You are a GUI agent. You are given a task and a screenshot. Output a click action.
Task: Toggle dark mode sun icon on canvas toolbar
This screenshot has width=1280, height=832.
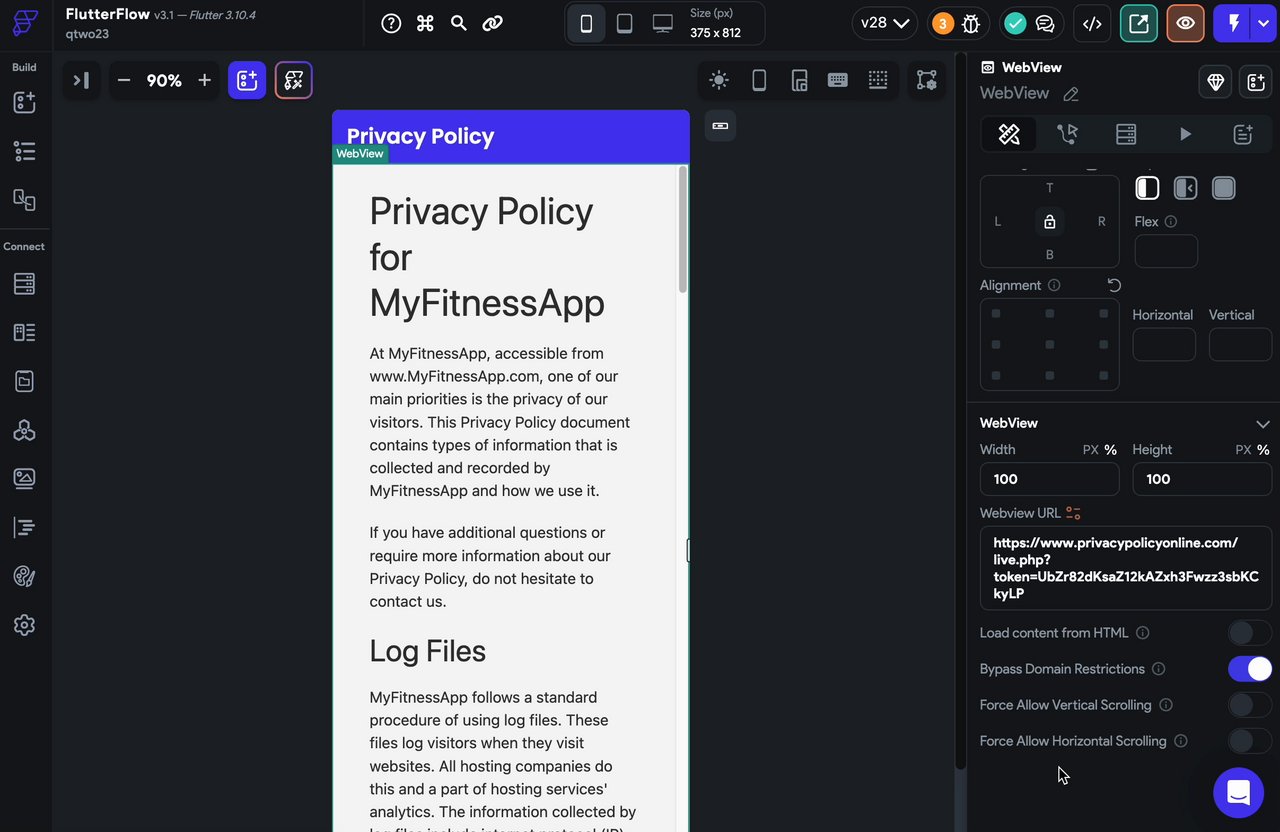pos(718,81)
